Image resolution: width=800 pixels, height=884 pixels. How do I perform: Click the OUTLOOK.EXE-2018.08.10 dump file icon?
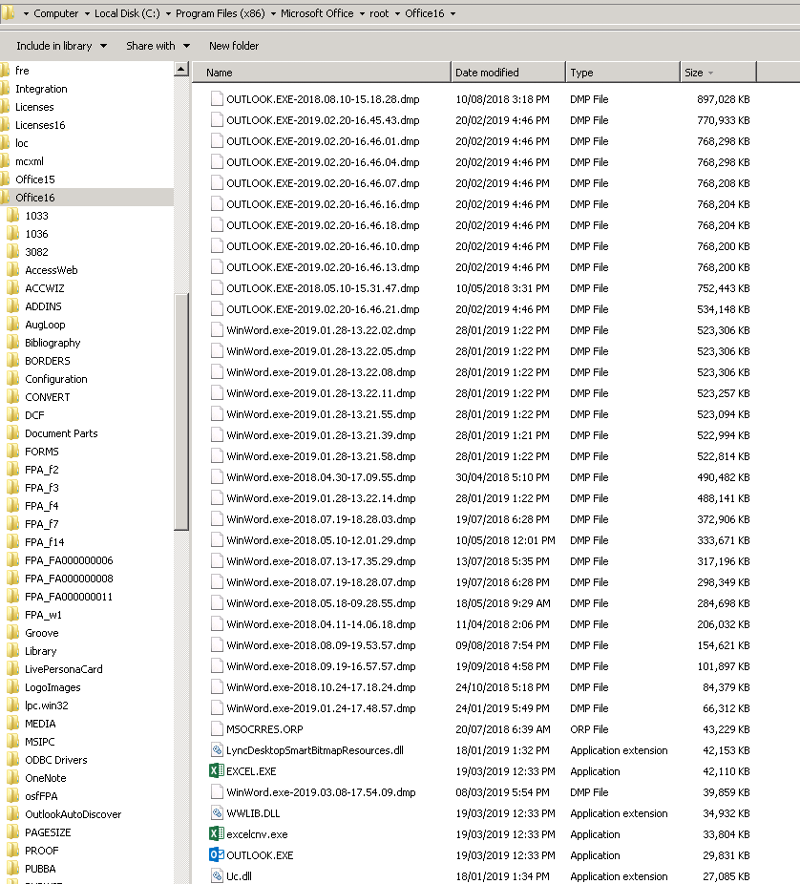(218, 99)
